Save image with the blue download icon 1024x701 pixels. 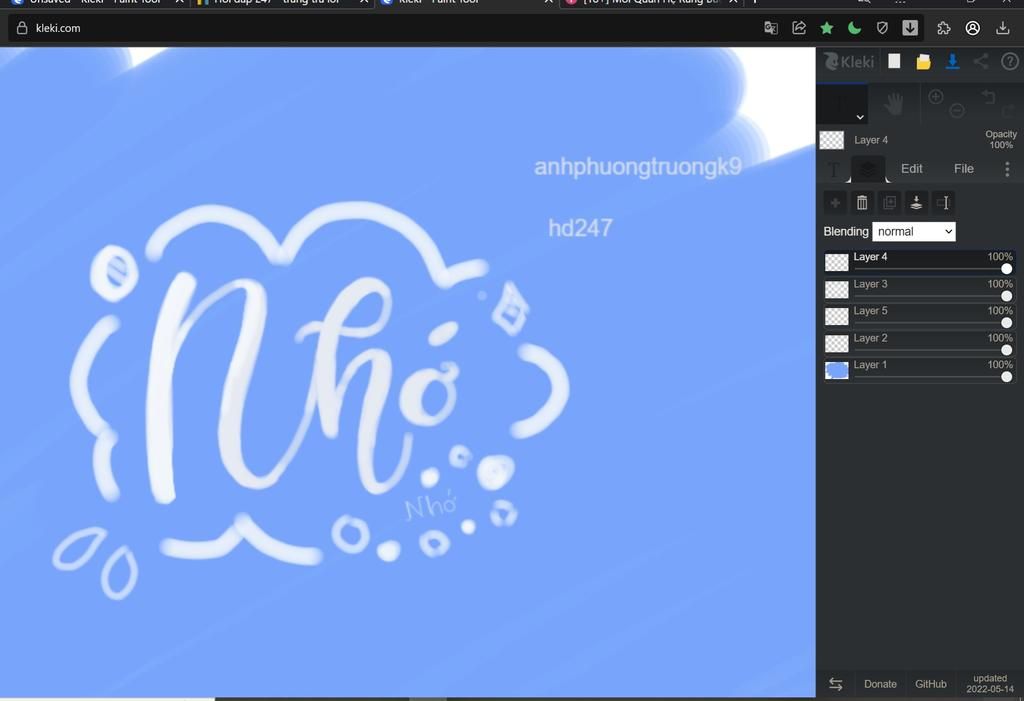[x=952, y=61]
